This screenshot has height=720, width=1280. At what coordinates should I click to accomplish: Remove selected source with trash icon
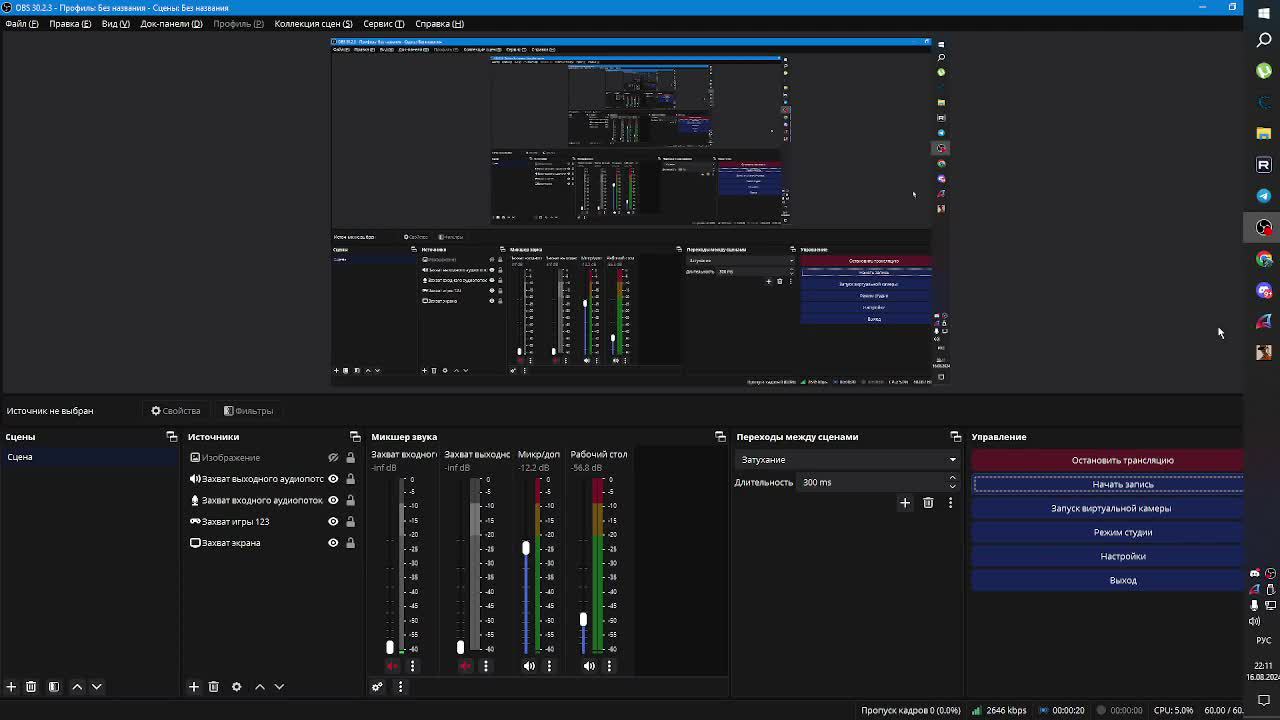coord(213,687)
